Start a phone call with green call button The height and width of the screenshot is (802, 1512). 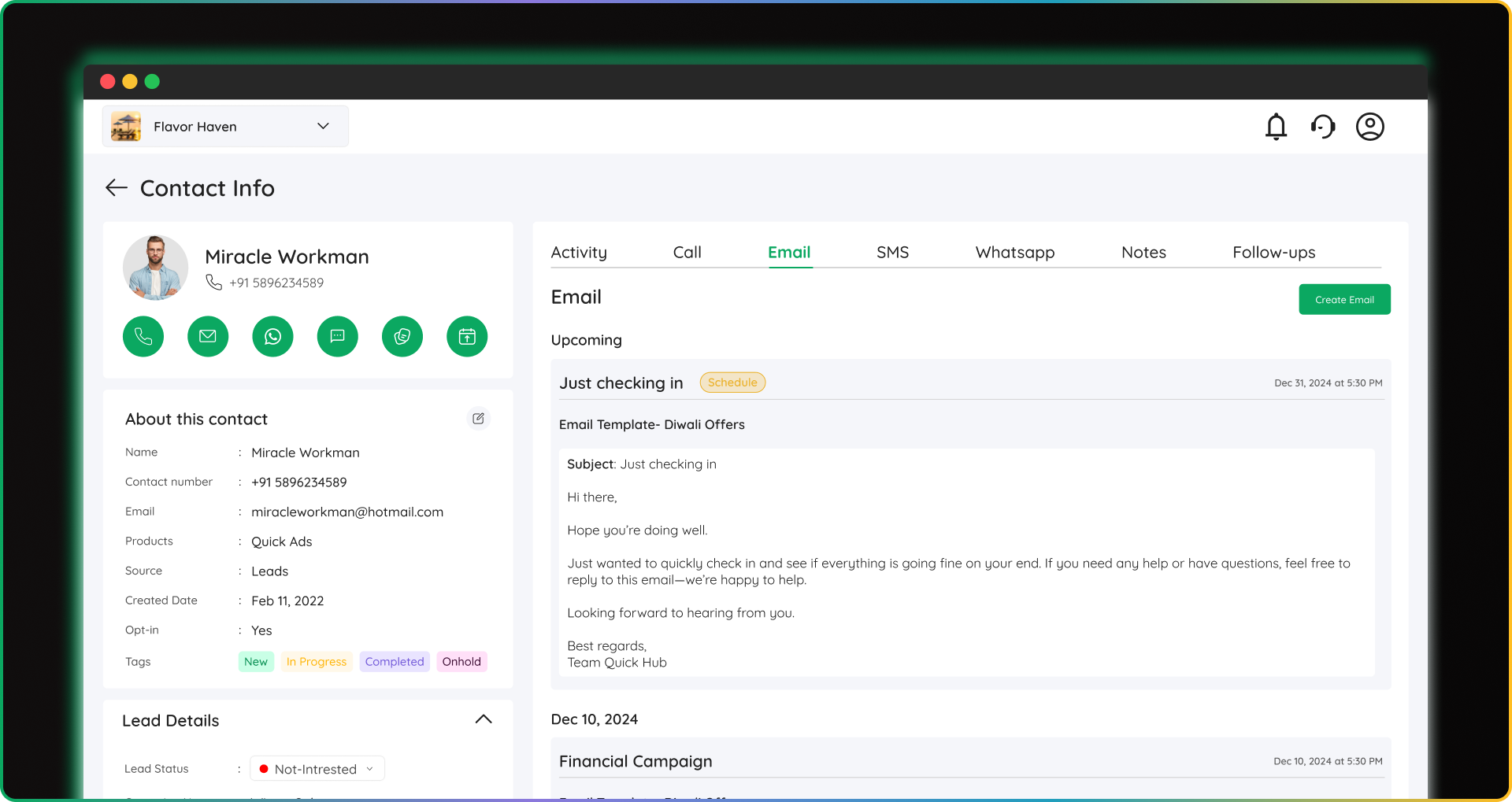(x=143, y=337)
